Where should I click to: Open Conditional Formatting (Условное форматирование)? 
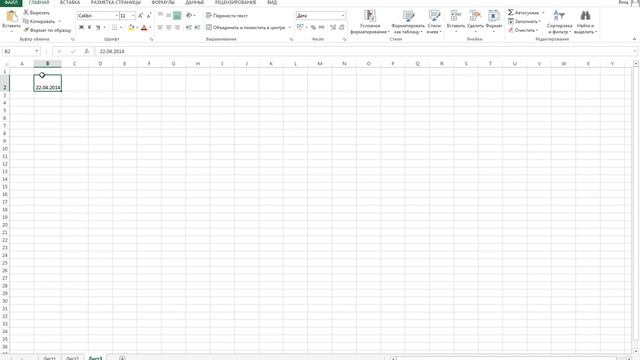click(370, 22)
